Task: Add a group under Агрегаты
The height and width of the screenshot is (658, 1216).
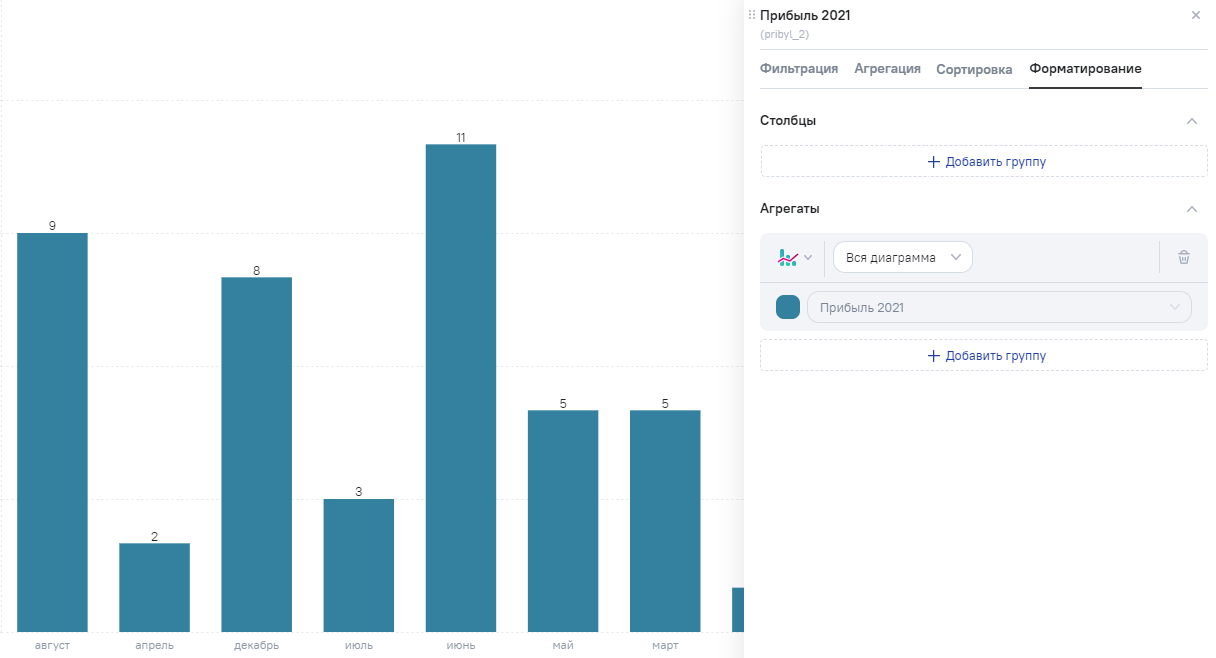Action: (984, 355)
